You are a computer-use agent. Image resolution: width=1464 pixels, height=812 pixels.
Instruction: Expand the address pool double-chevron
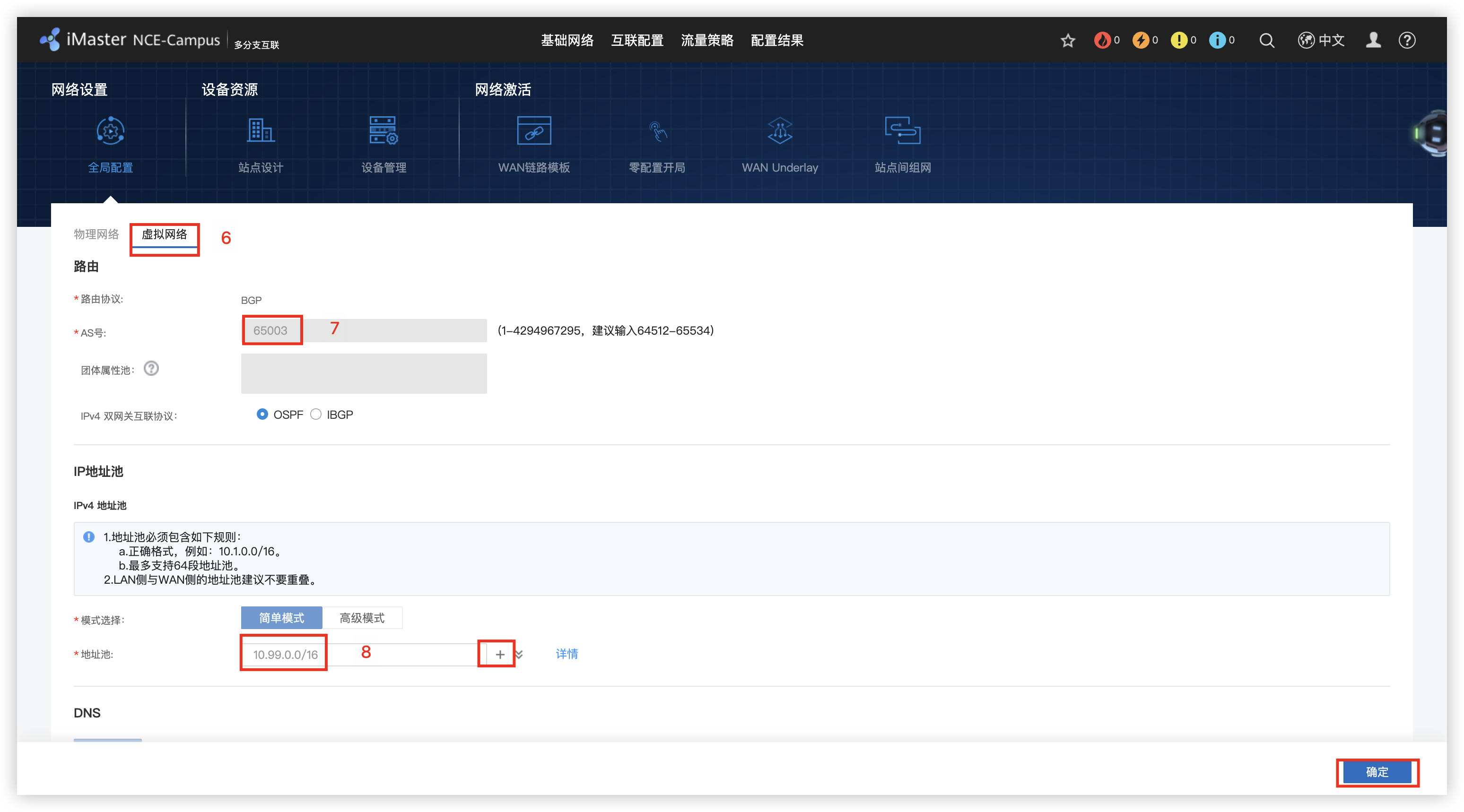coord(519,655)
